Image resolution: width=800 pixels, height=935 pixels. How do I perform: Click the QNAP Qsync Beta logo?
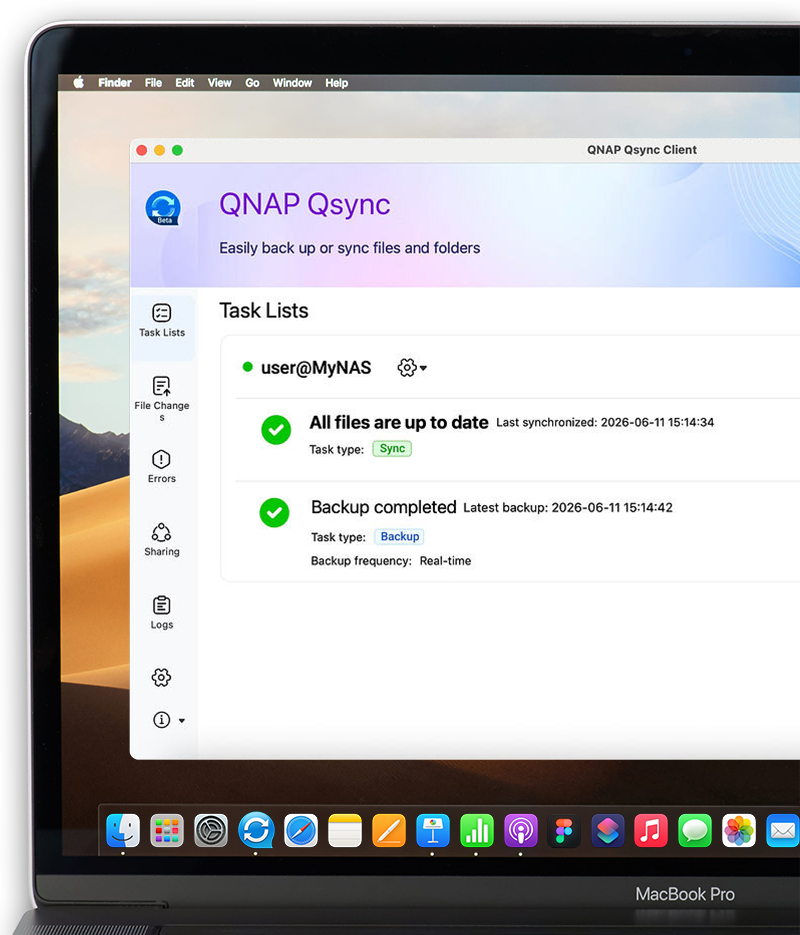click(x=163, y=208)
